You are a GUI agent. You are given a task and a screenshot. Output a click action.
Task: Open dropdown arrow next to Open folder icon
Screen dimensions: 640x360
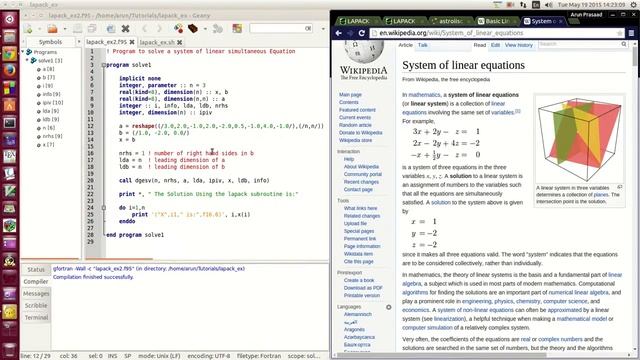click(x=65, y=29)
